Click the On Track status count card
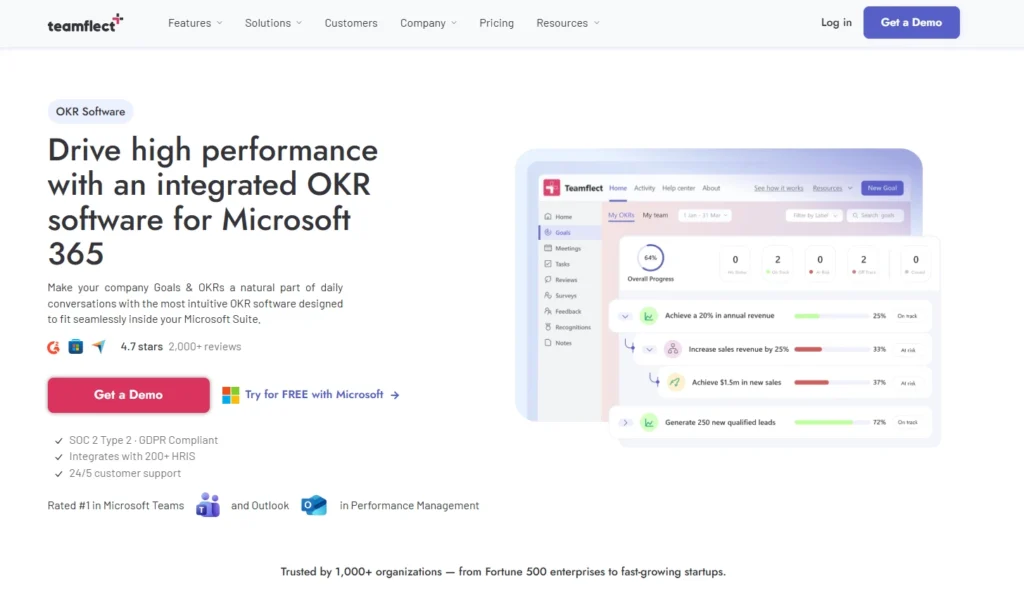This screenshot has width=1024, height=600. 777,263
